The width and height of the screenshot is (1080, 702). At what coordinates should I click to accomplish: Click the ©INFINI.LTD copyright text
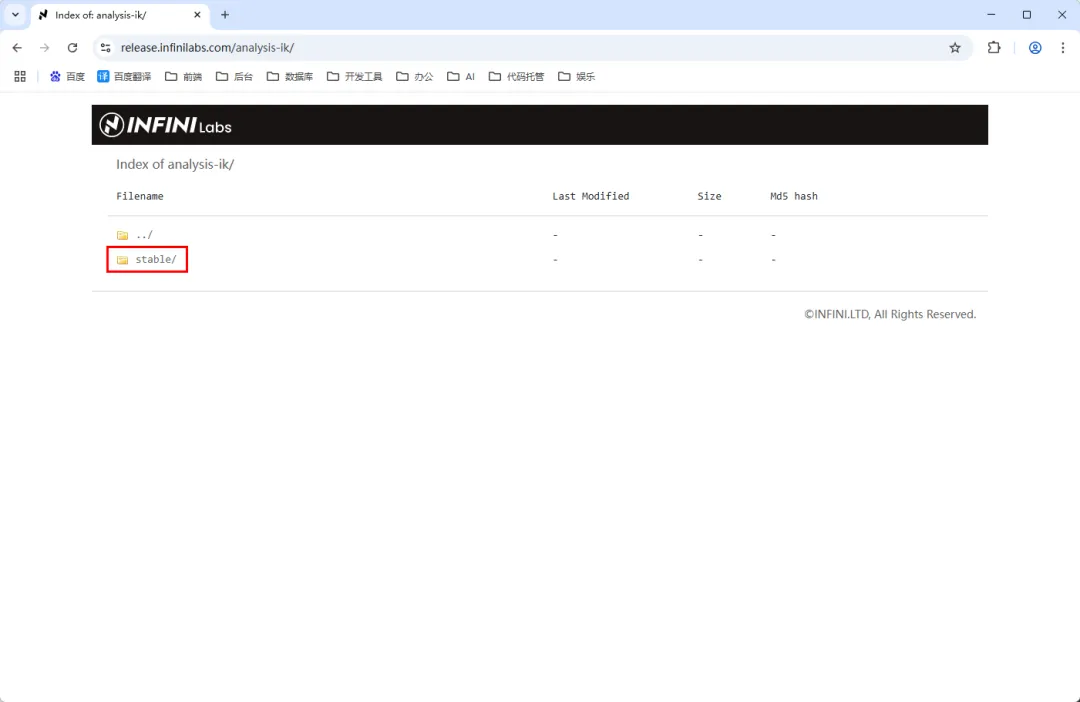coord(890,314)
